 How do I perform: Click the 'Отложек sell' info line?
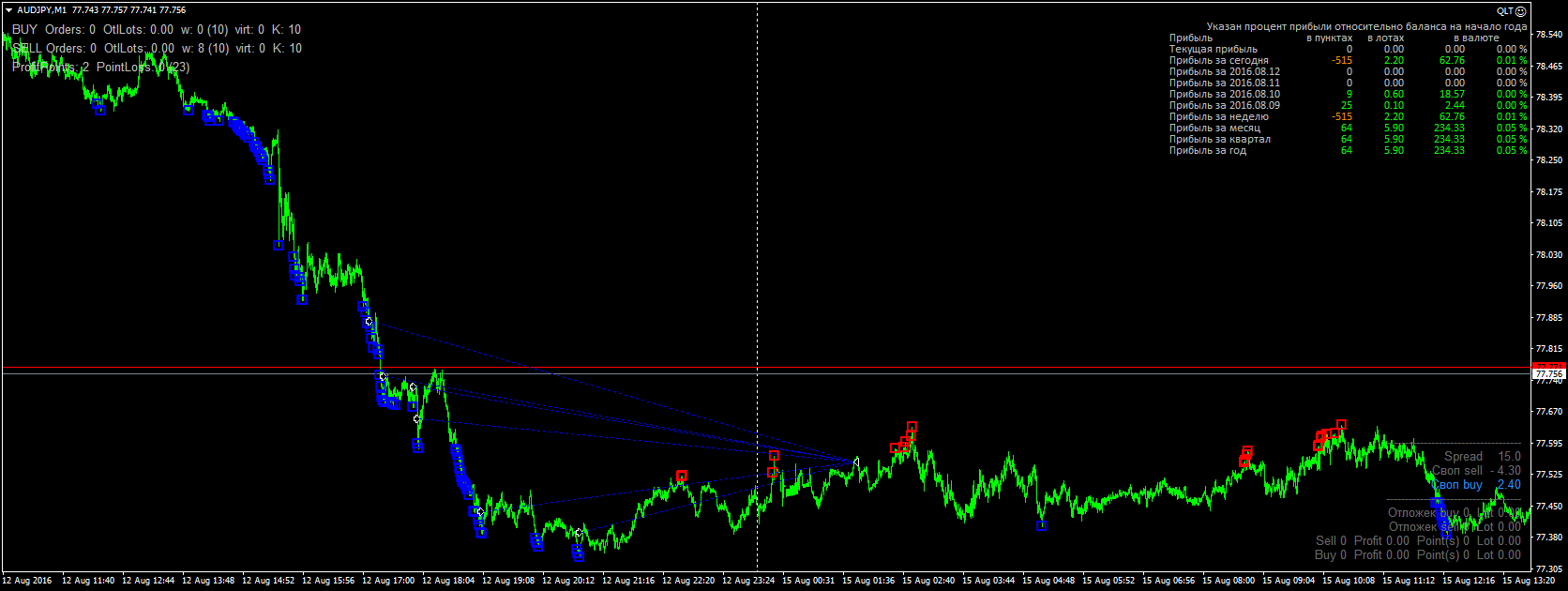[x=1455, y=527]
